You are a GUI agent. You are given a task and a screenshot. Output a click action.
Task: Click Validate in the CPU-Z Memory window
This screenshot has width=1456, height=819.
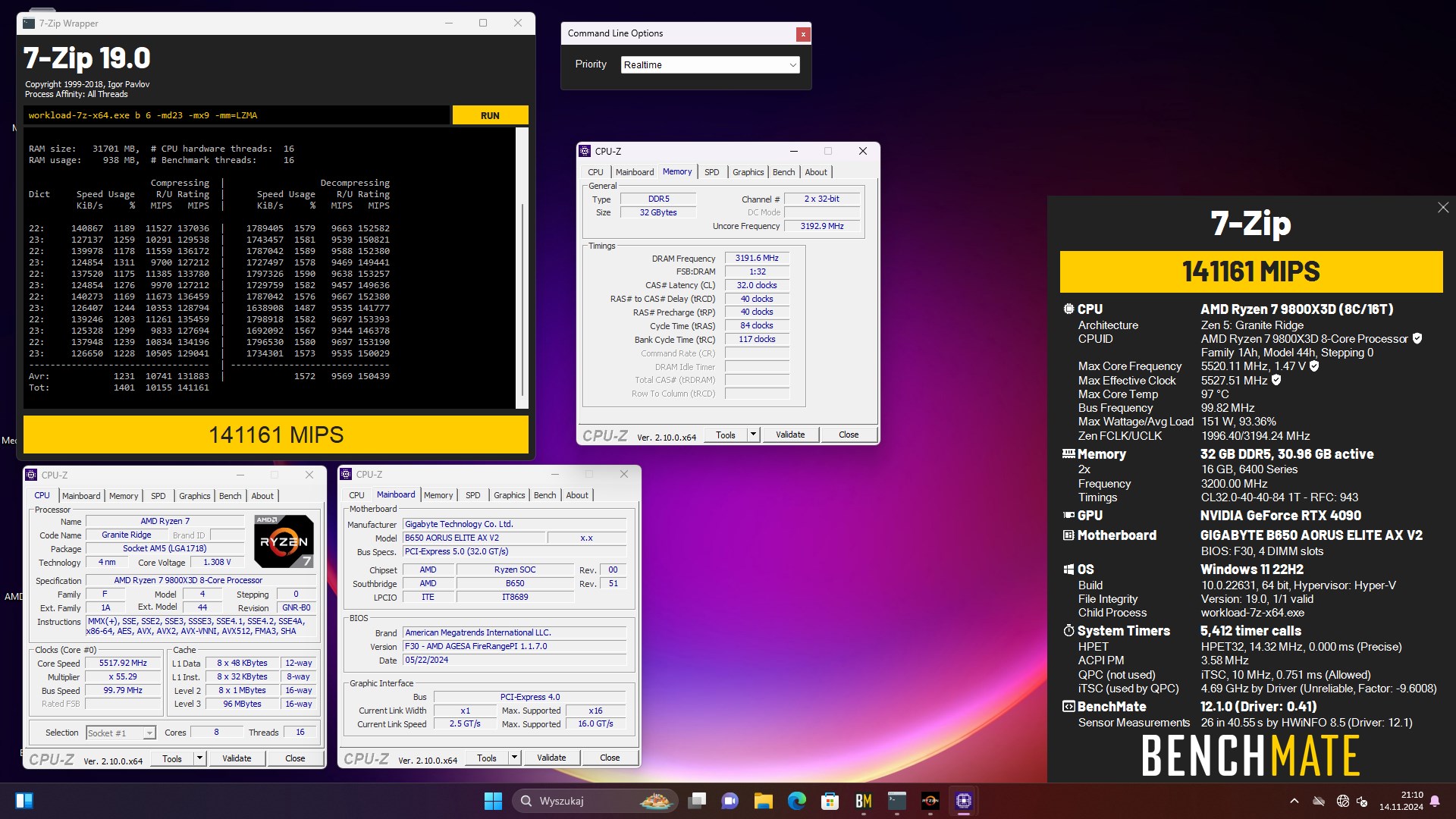pyautogui.click(x=790, y=435)
